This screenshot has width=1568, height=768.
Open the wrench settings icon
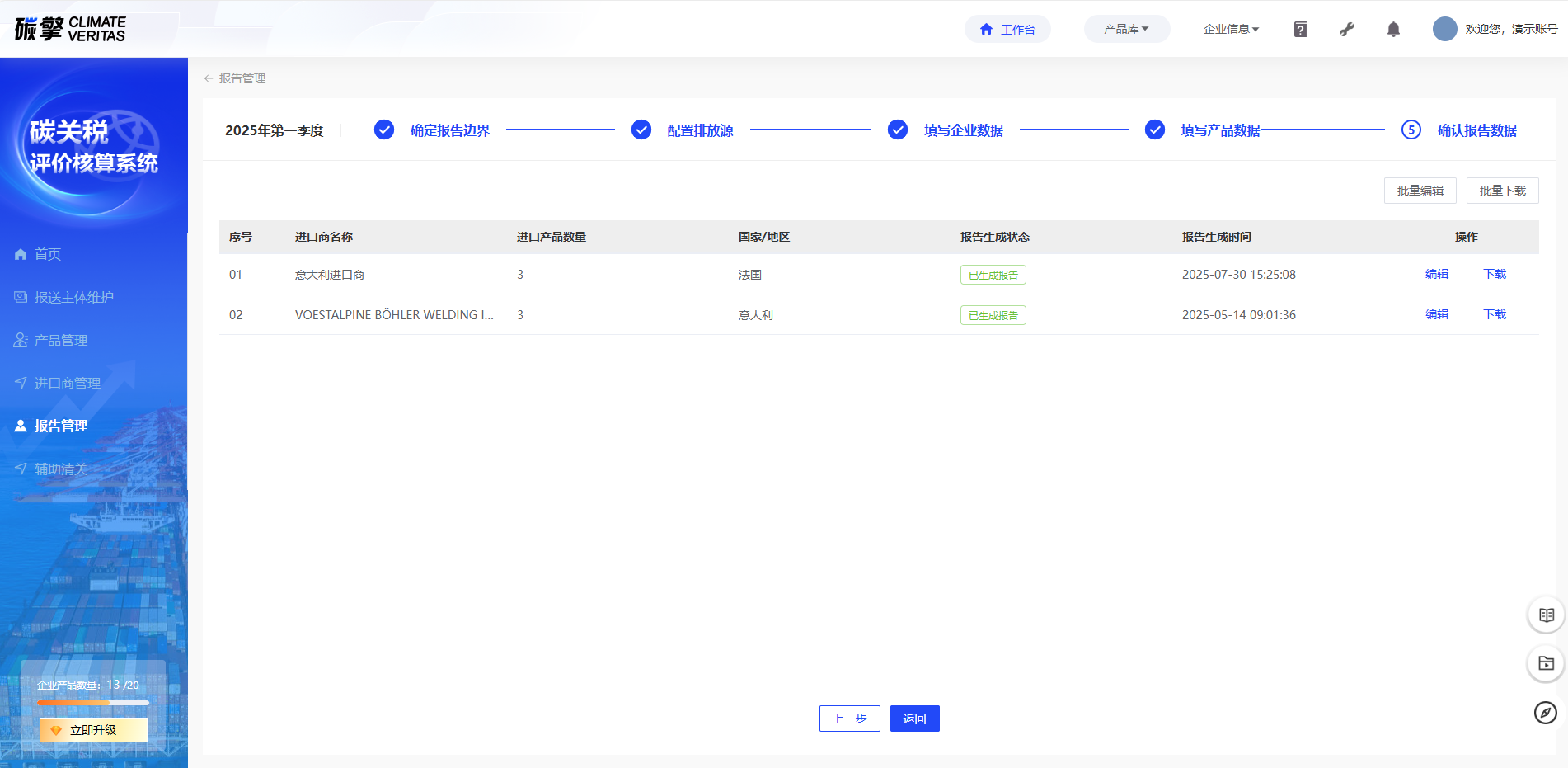[1347, 30]
